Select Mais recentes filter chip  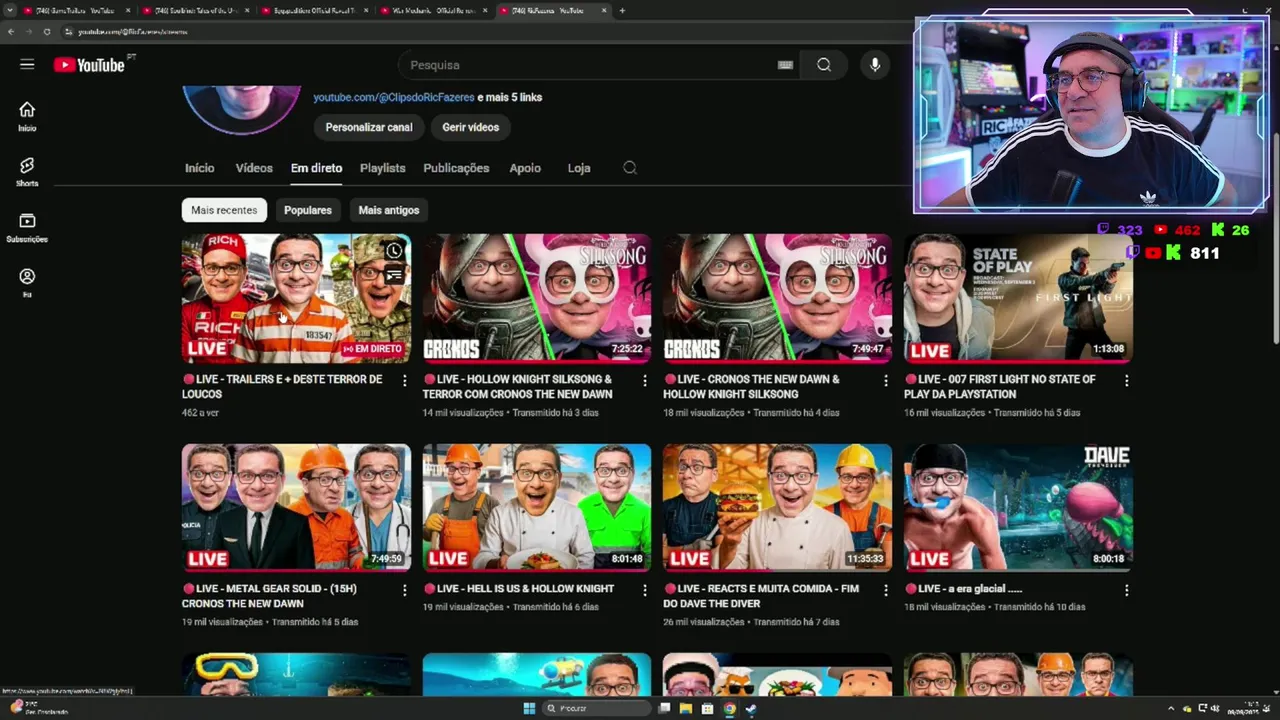tap(224, 210)
